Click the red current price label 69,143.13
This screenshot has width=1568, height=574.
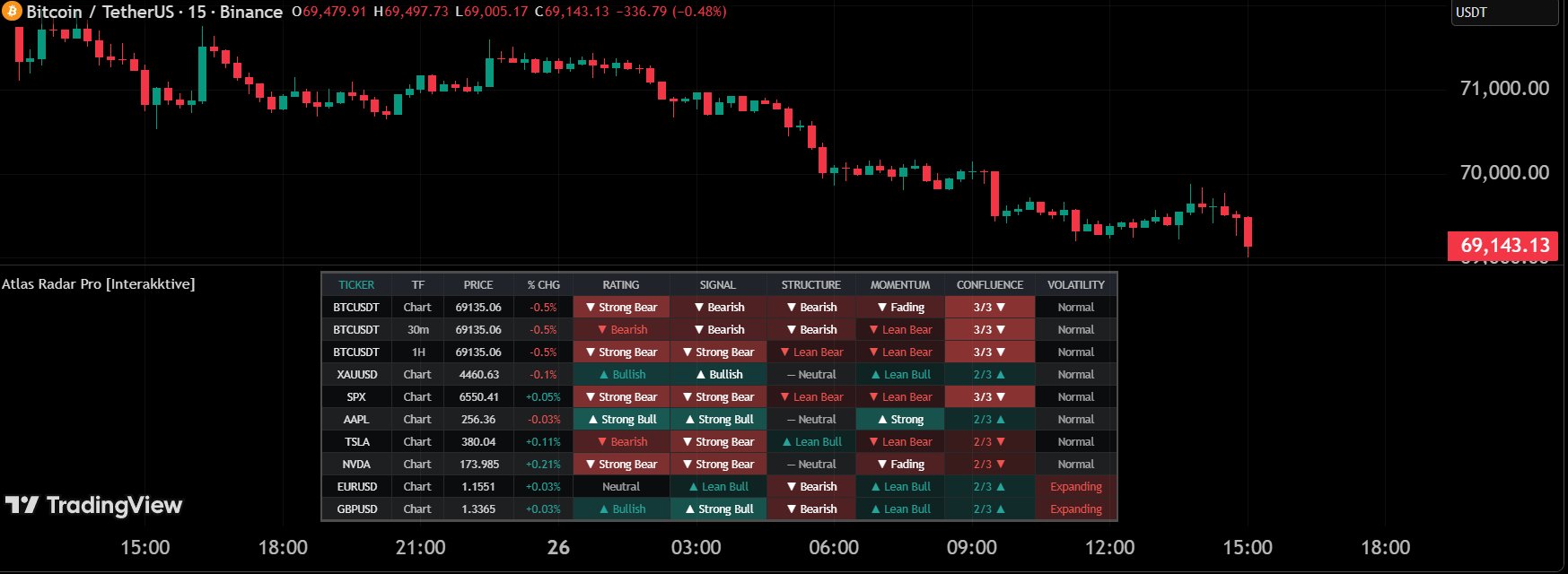point(1504,245)
